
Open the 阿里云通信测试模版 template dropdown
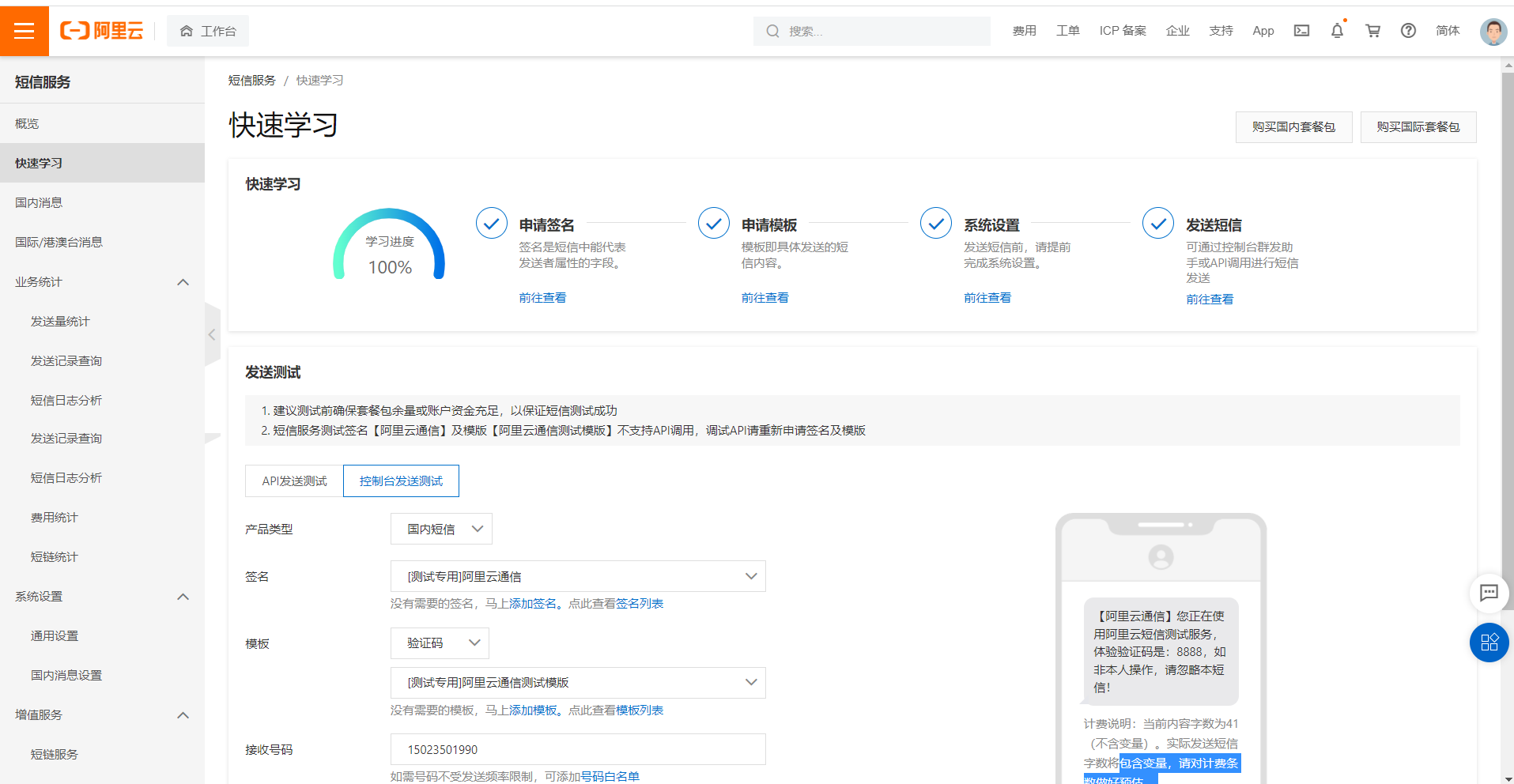(x=578, y=683)
